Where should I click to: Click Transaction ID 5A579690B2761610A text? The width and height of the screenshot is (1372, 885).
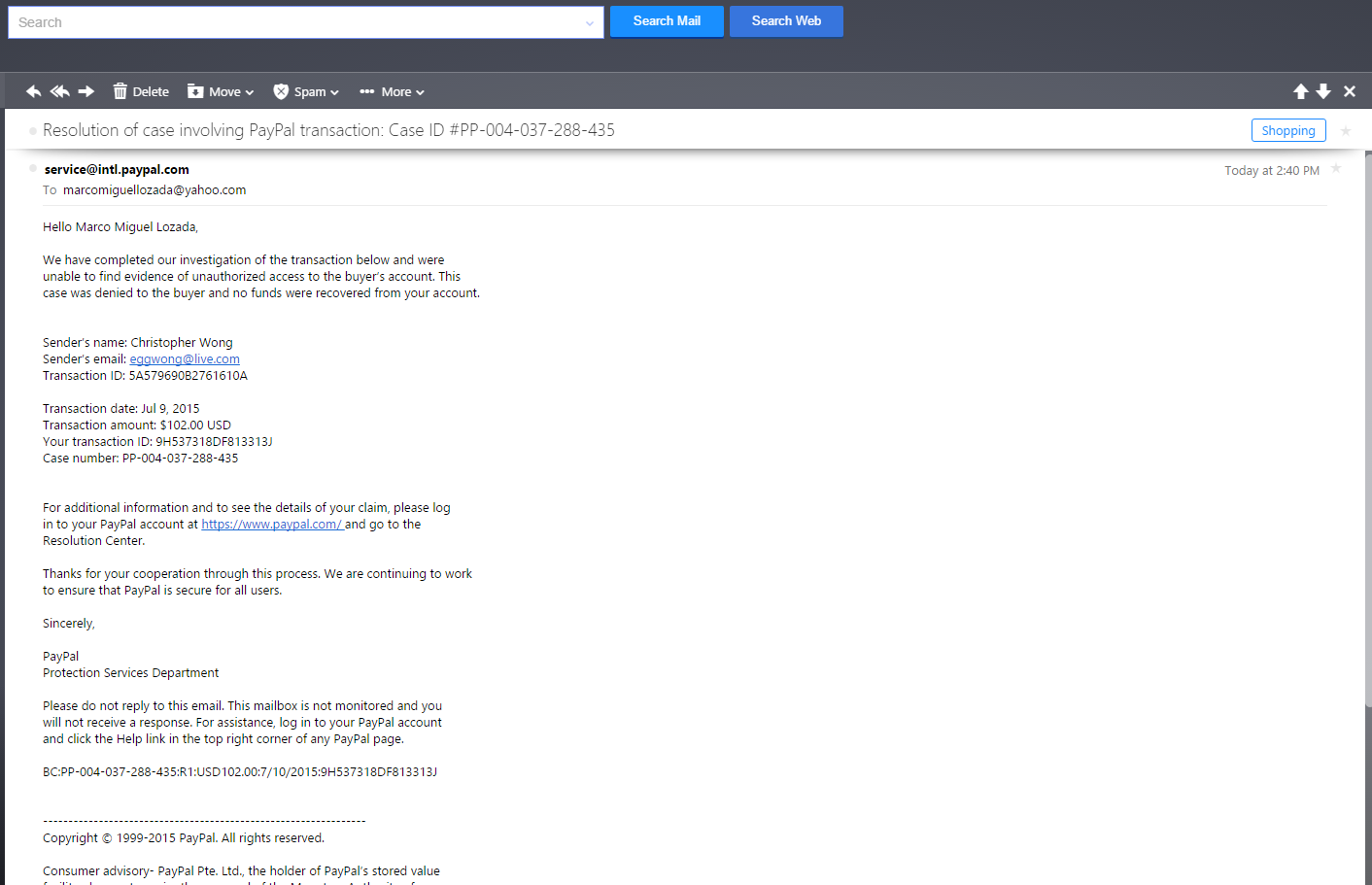[145, 376]
